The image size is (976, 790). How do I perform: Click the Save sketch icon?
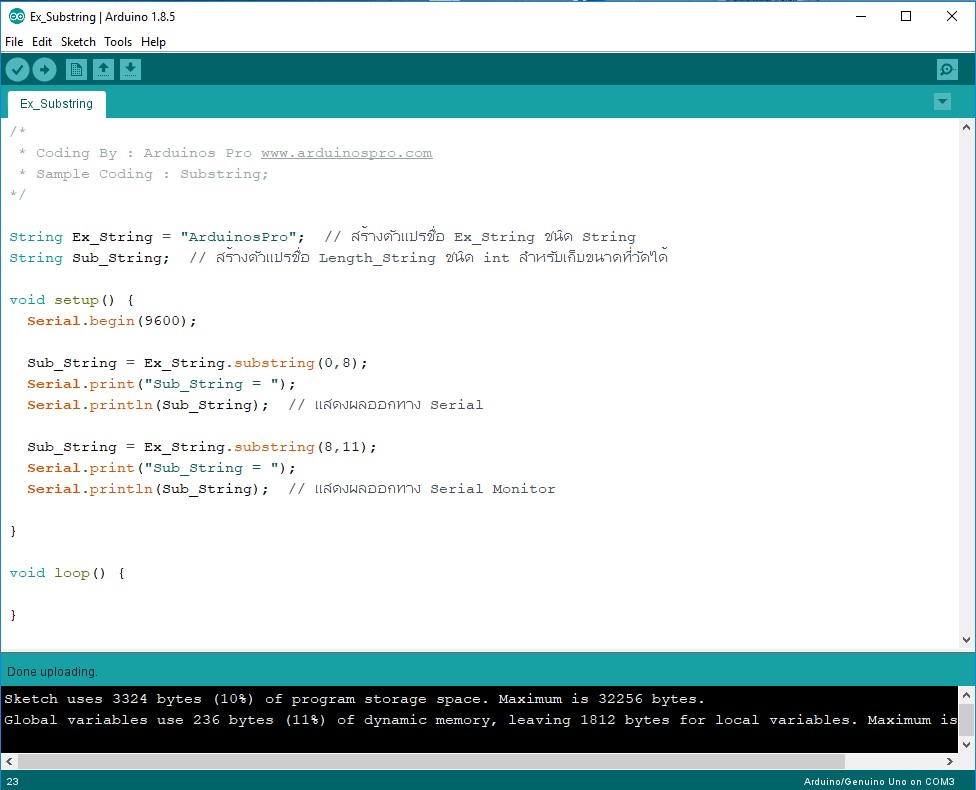131,69
